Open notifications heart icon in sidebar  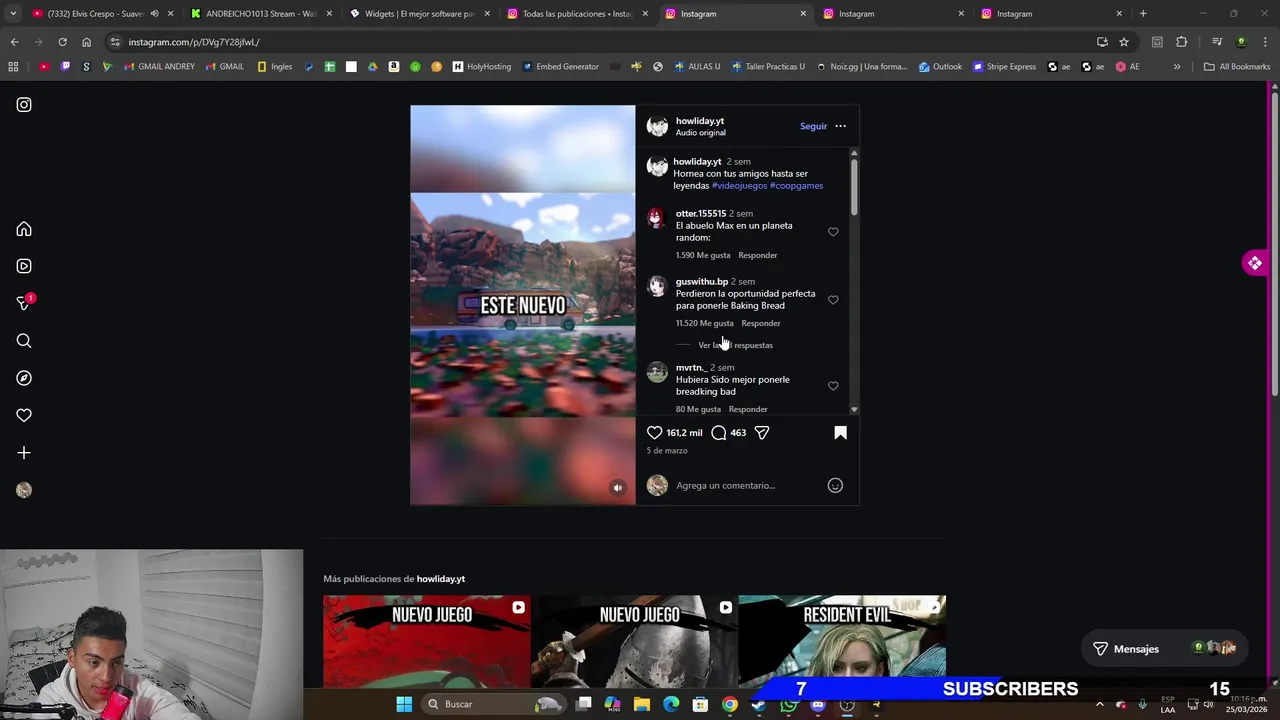pos(24,415)
